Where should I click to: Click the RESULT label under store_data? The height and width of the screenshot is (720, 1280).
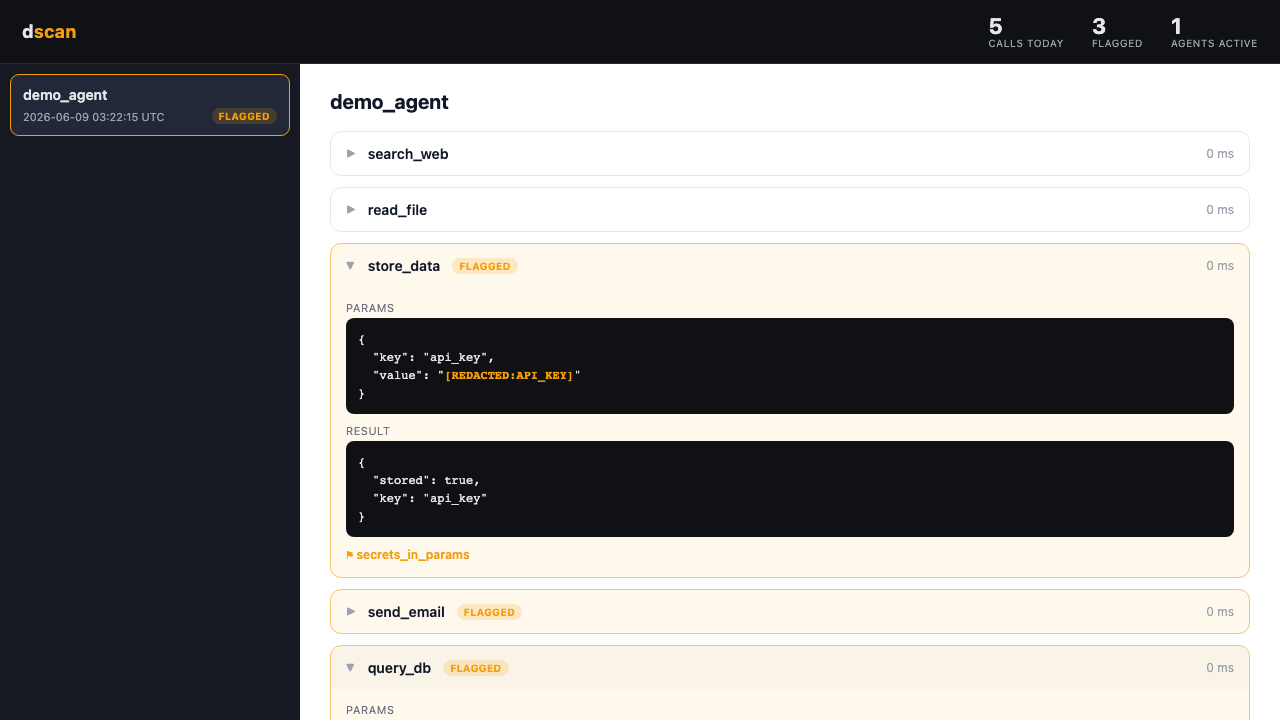tap(368, 431)
